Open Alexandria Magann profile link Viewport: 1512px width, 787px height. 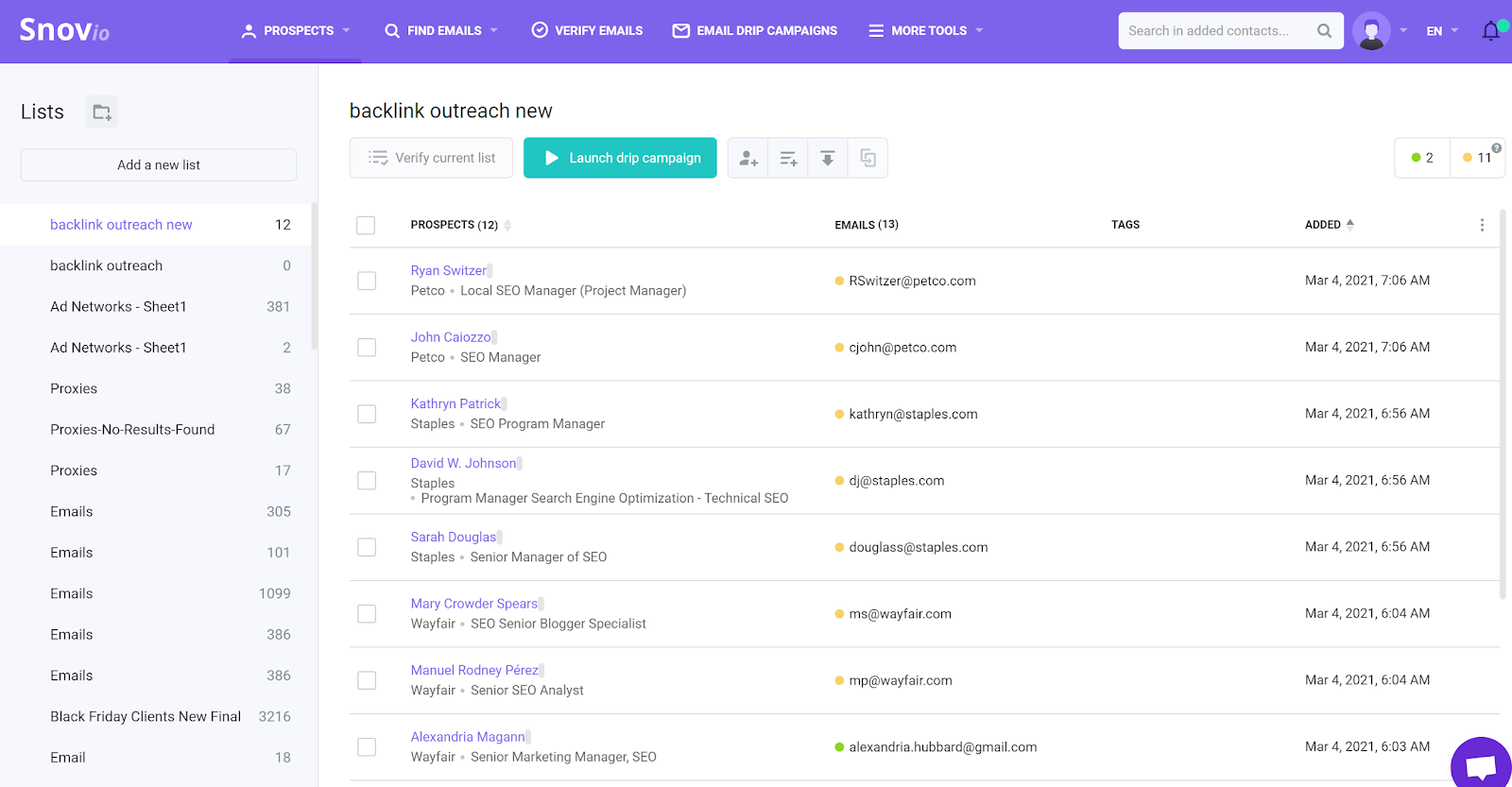coord(468,737)
